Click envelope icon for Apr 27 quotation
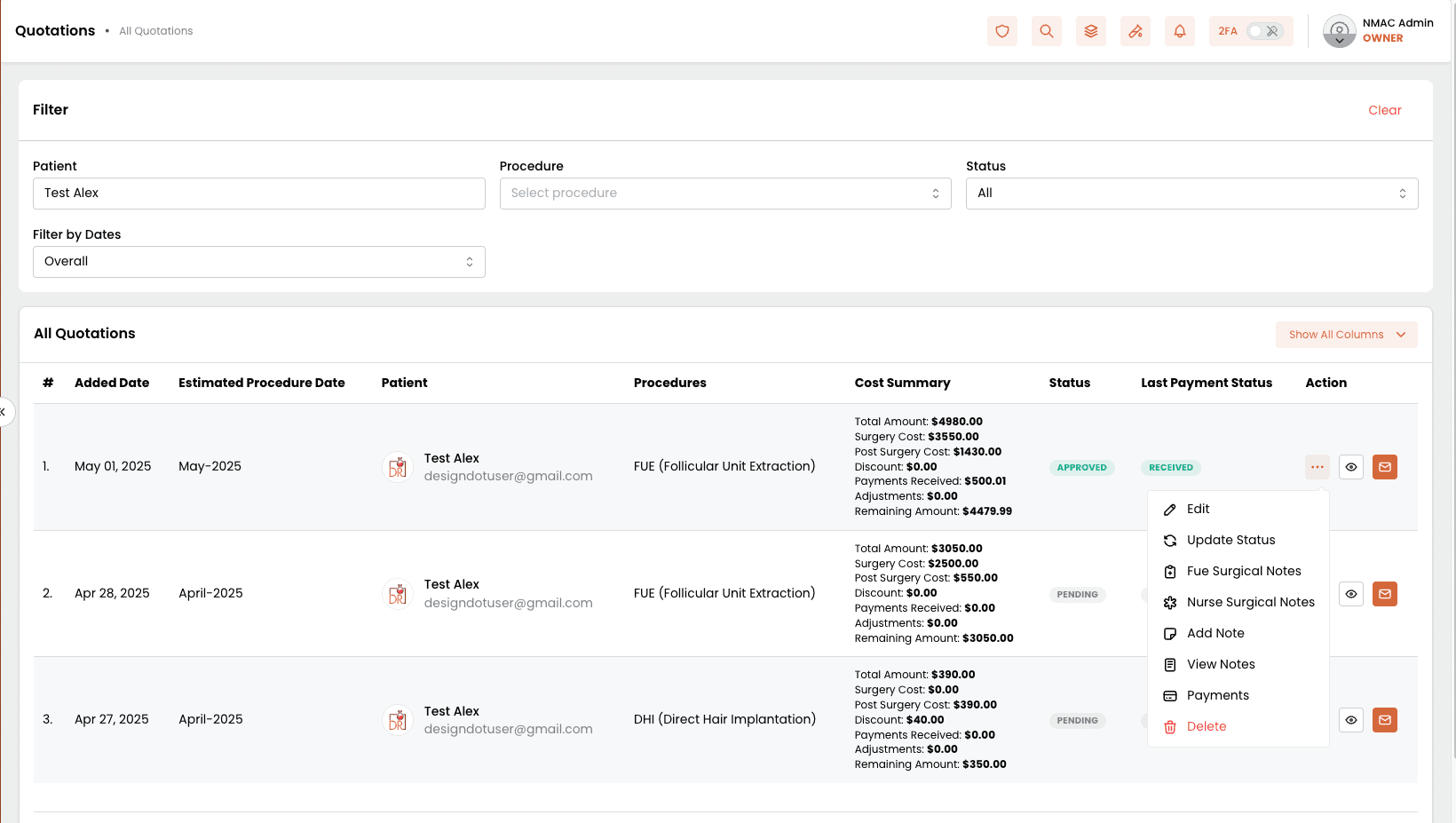 tap(1384, 720)
